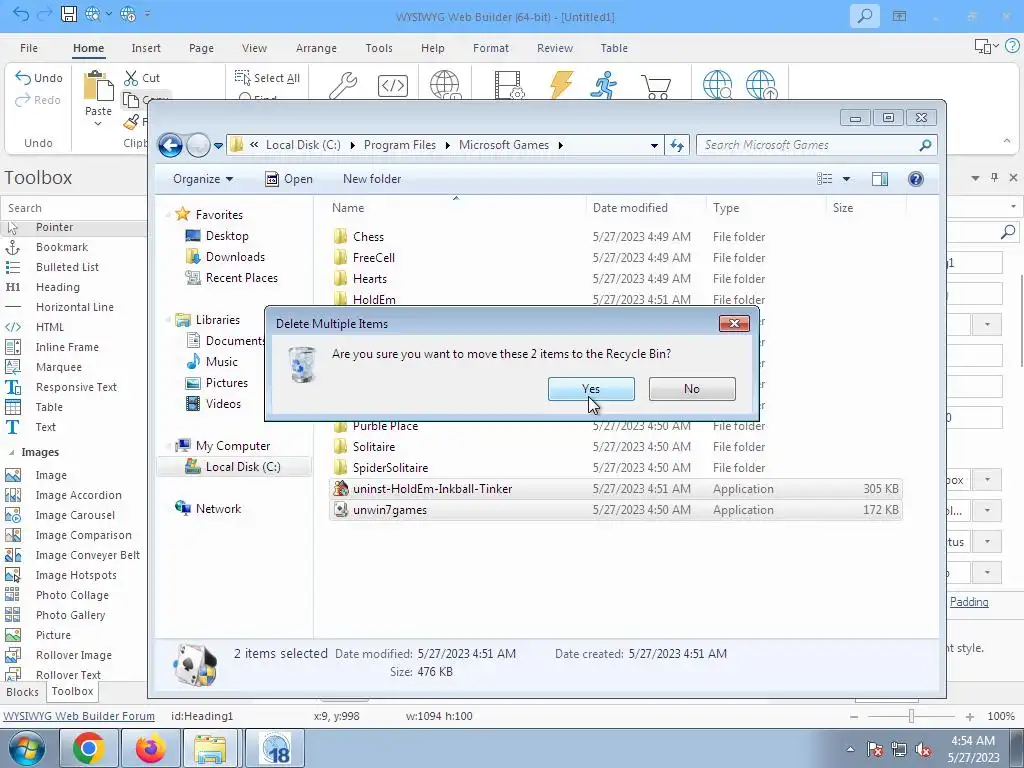
Task: Click the HTML code icon in ribbon
Action: click(x=392, y=85)
